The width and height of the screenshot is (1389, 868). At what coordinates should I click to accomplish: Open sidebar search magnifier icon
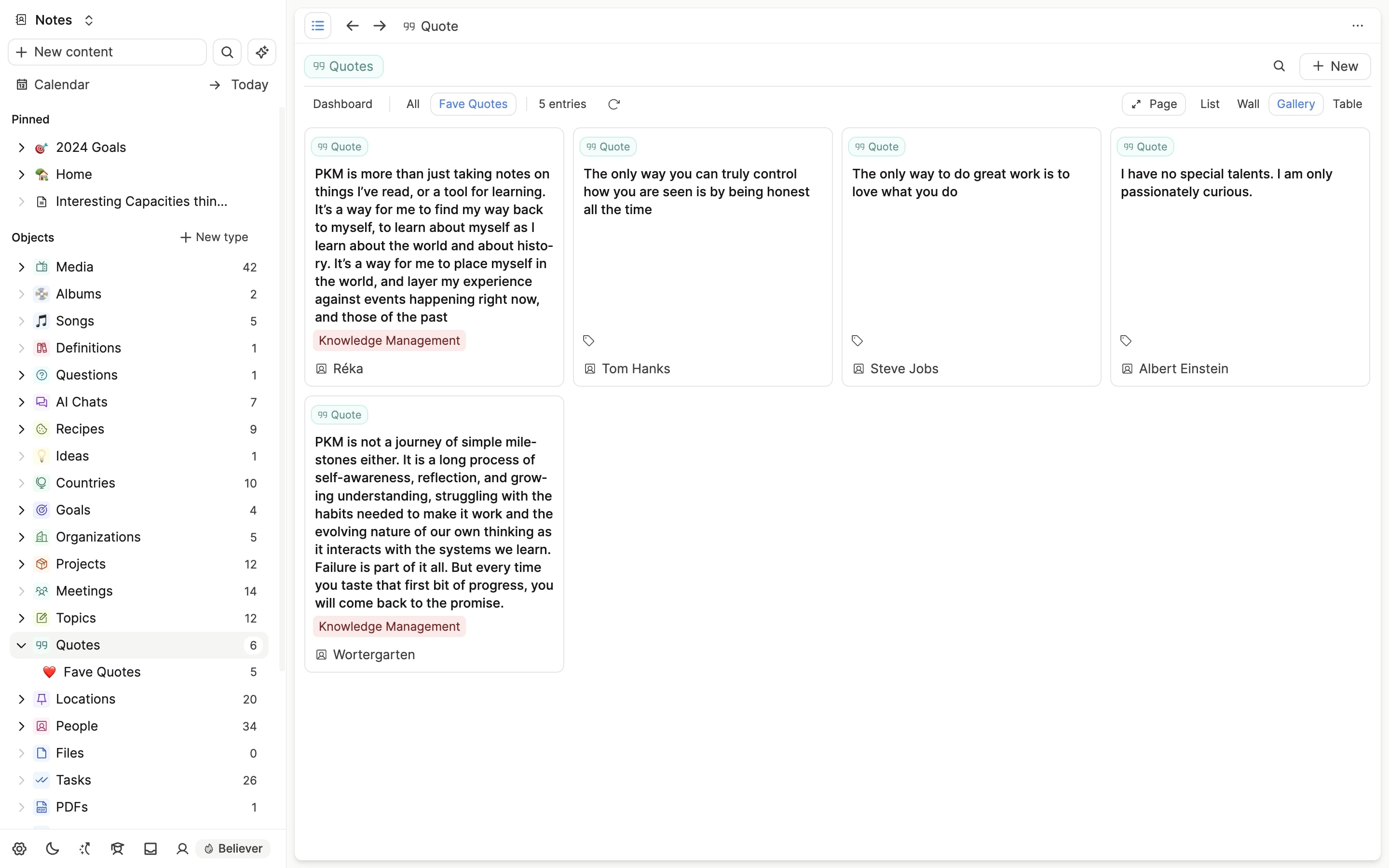[227, 52]
